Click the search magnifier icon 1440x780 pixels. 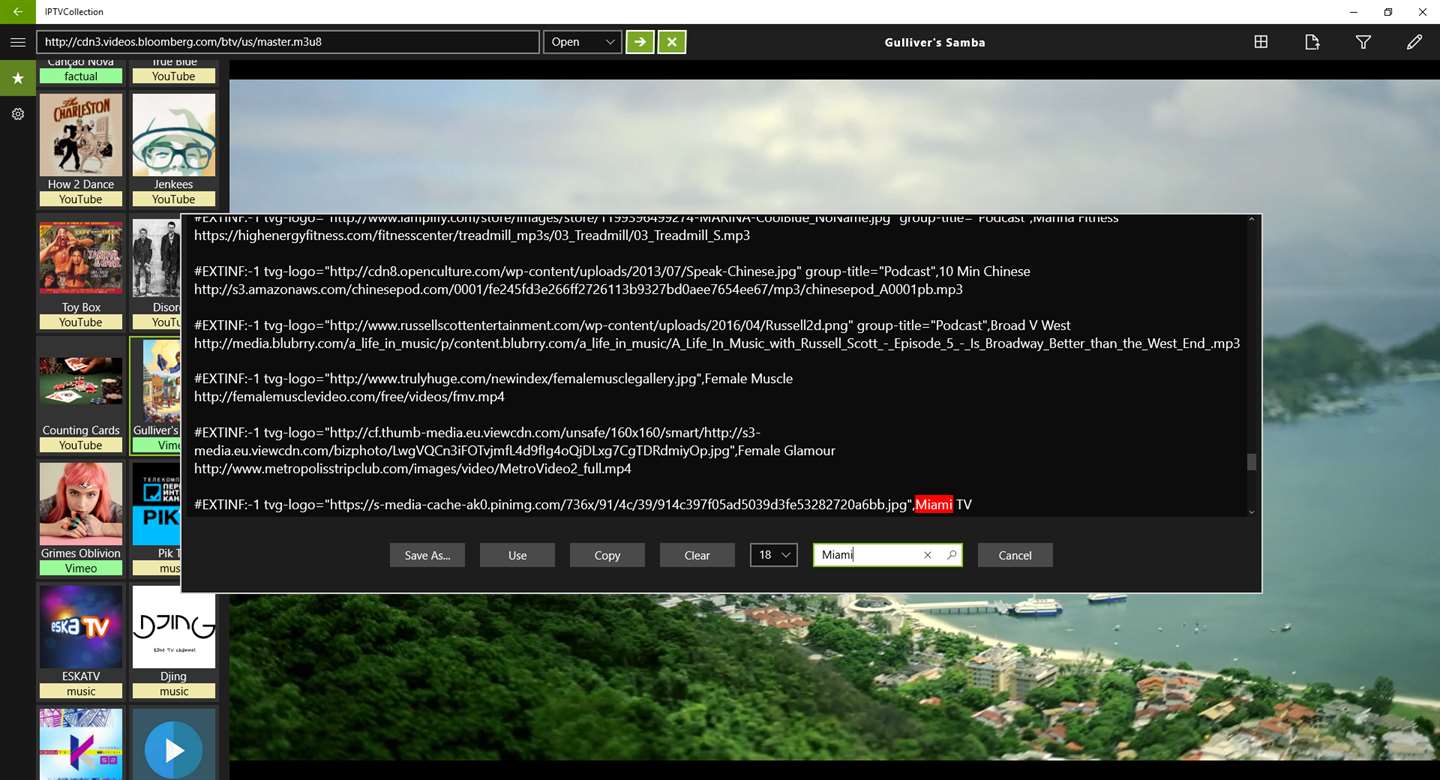[x=951, y=555]
